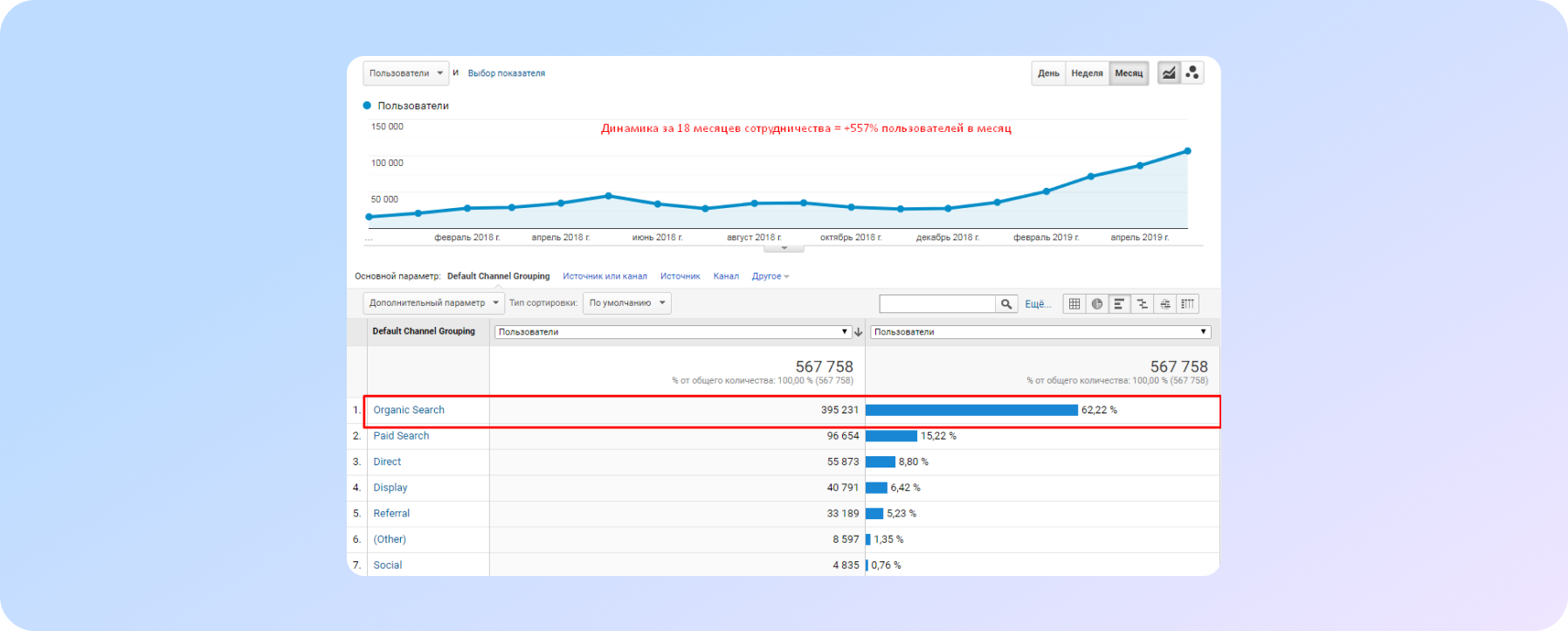Click the Direct 8,80 % bar
1568x631 pixels.
pyautogui.click(x=881, y=461)
